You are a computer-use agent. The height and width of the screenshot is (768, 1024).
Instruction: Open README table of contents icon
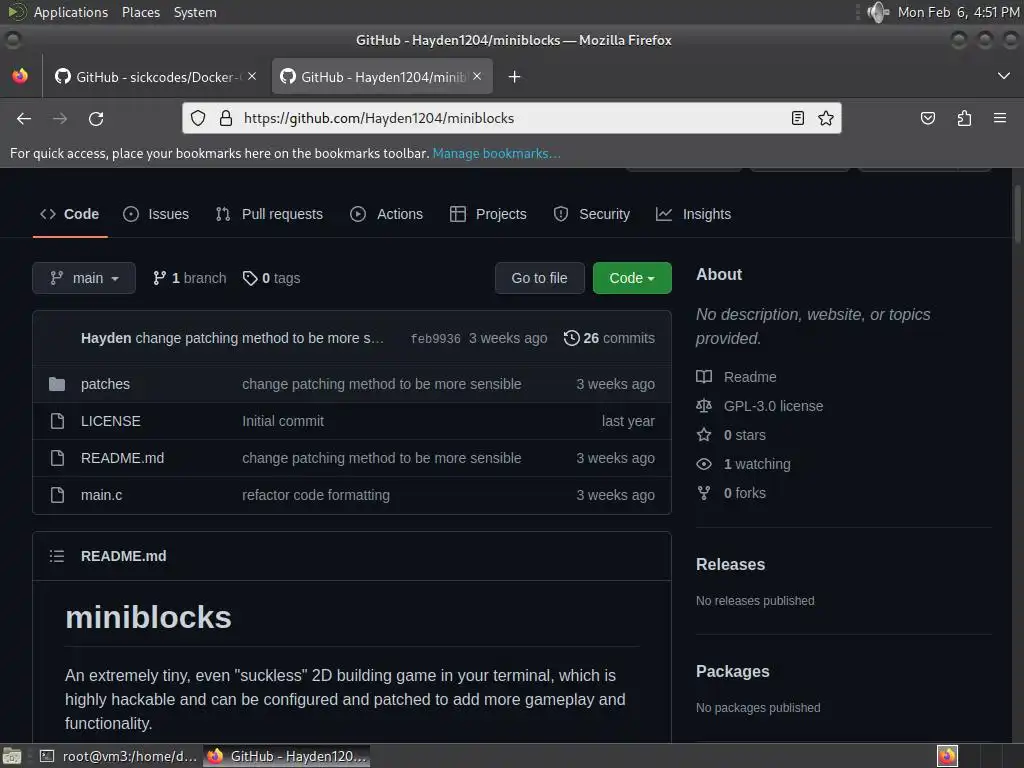tap(57, 556)
